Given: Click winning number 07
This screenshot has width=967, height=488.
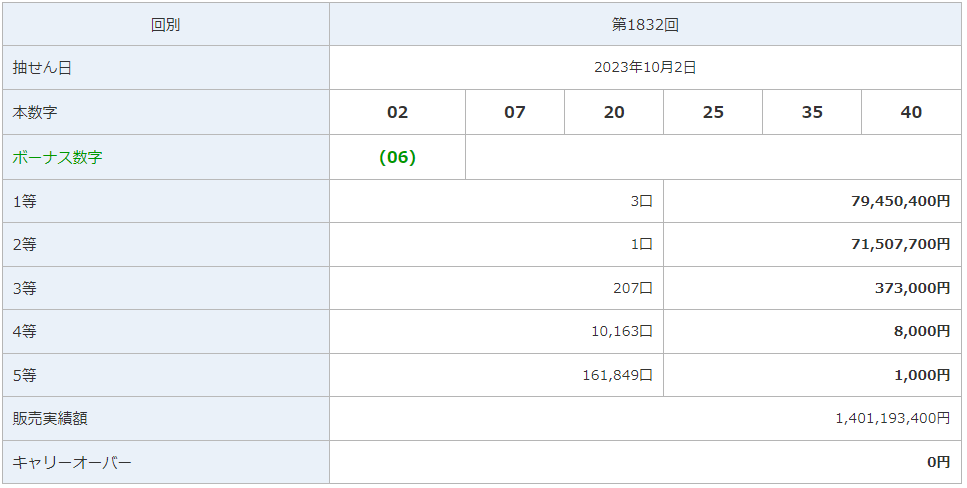Looking at the screenshot, I should pyautogui.click(x=515, y=112).
